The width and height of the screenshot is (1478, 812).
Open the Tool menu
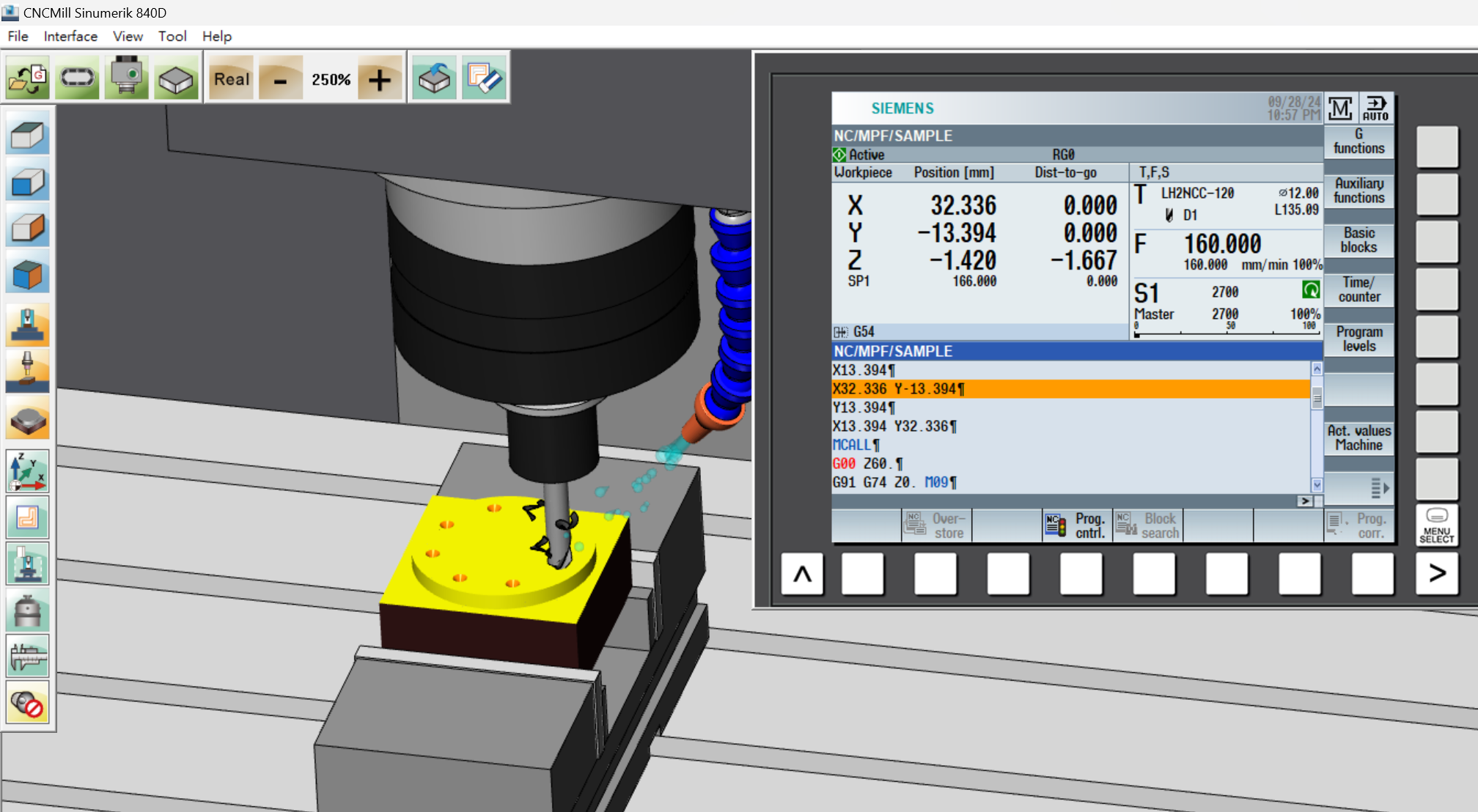click(x=172, y=36)
